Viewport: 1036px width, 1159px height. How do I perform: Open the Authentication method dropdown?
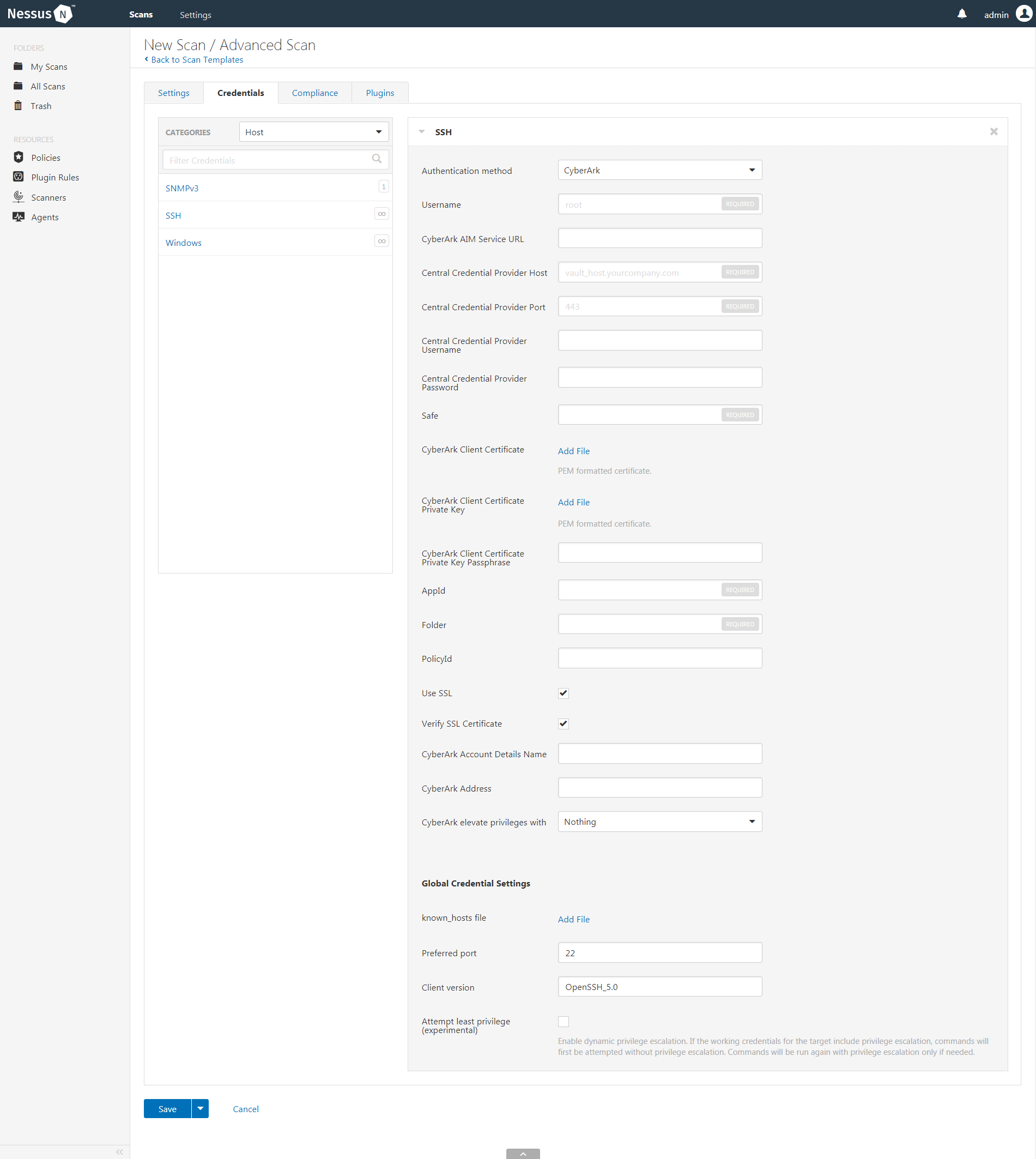click(x=659, y=170)
